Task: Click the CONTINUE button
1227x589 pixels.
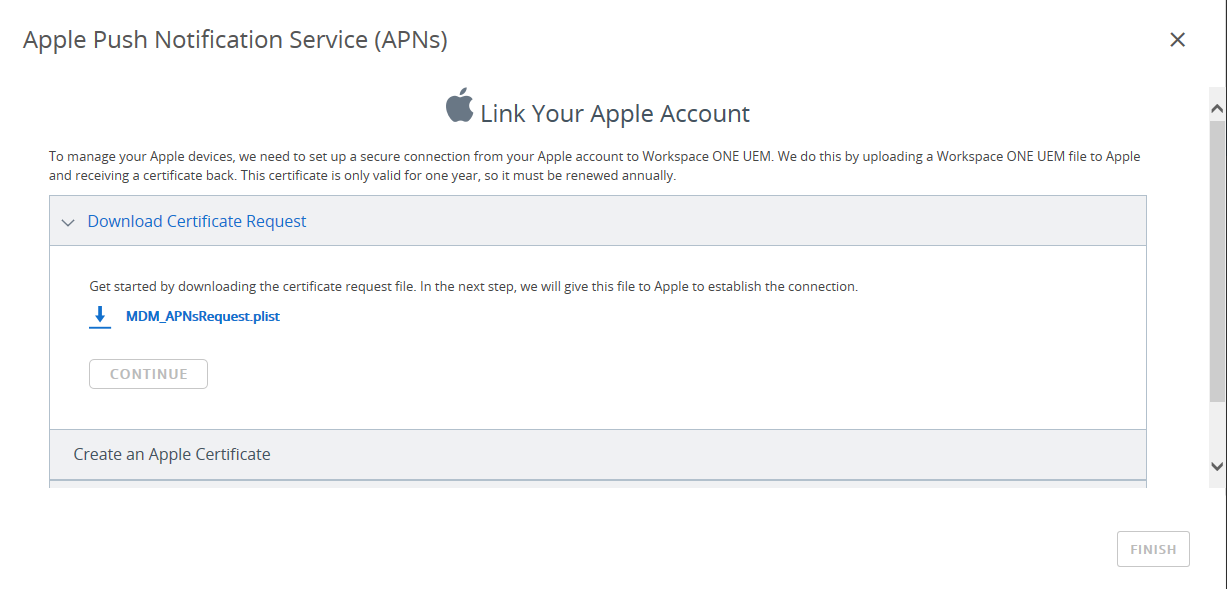Action: (149, 374)
